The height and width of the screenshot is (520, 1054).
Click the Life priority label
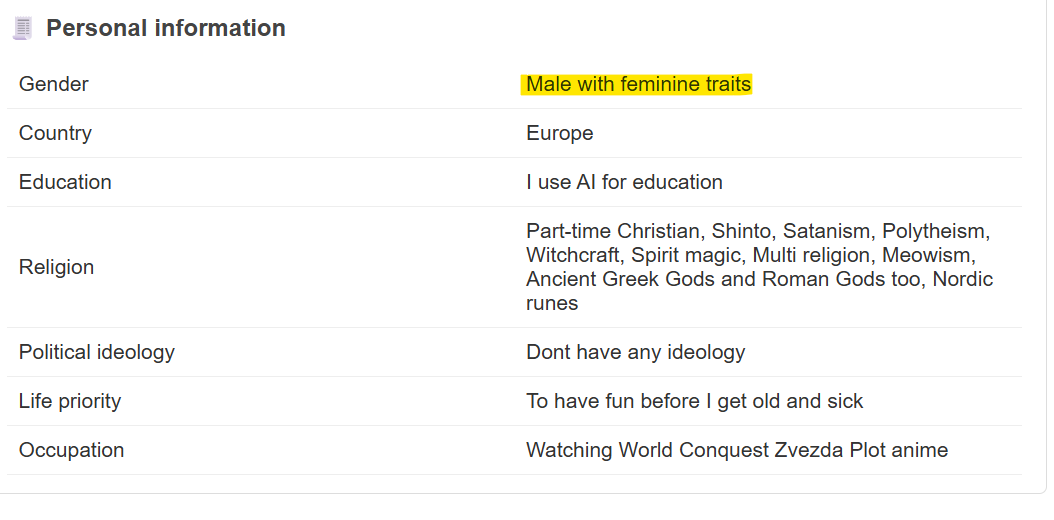[x=70, y=401]
